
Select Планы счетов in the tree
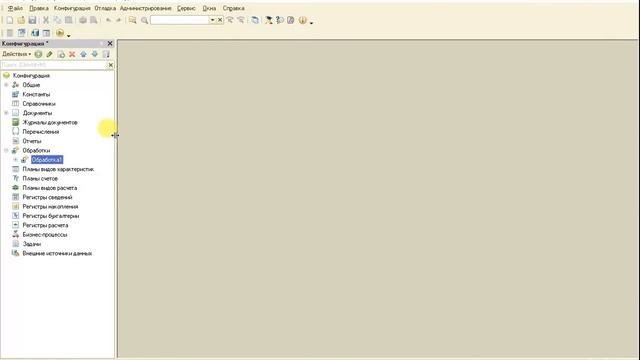(x=40, y=178)
